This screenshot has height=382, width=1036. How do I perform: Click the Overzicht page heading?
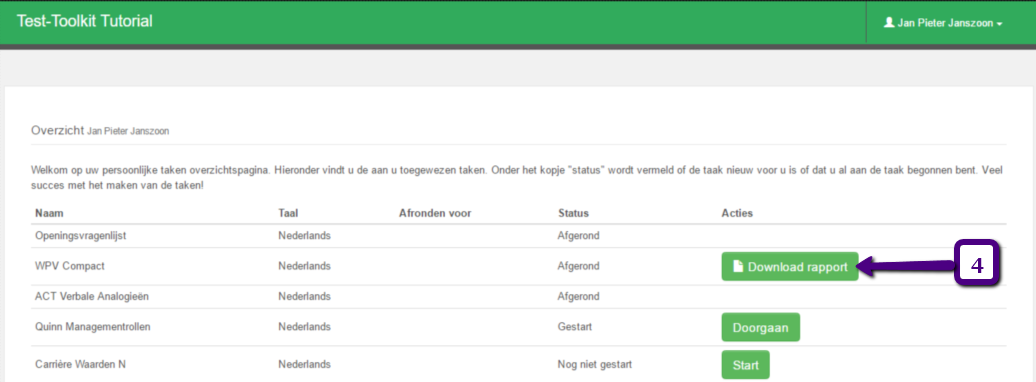[57, 130]
